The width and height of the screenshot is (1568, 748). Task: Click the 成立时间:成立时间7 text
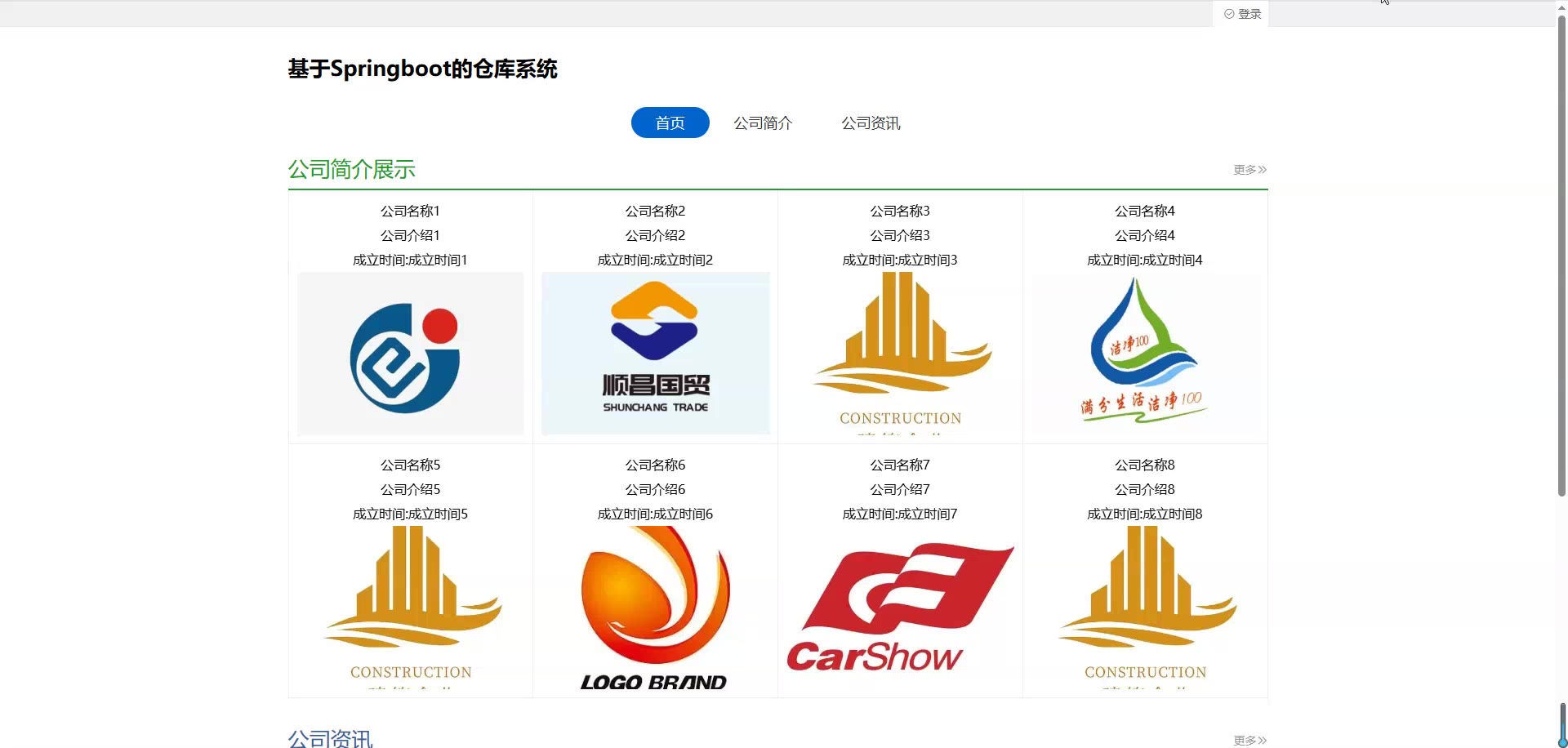pyautogui.click(x=900, y=514)
